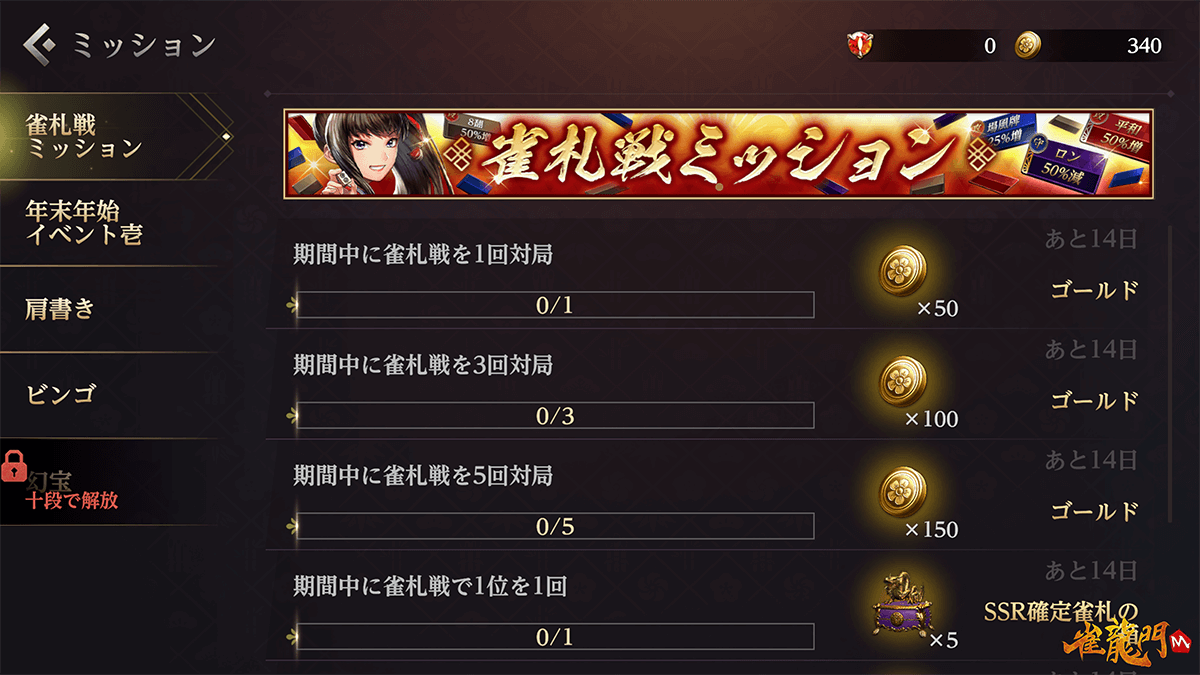The height and width of the screenshot is (675, 1200).
Task: Open the 肩書き tab
Action: pos(108,309)
